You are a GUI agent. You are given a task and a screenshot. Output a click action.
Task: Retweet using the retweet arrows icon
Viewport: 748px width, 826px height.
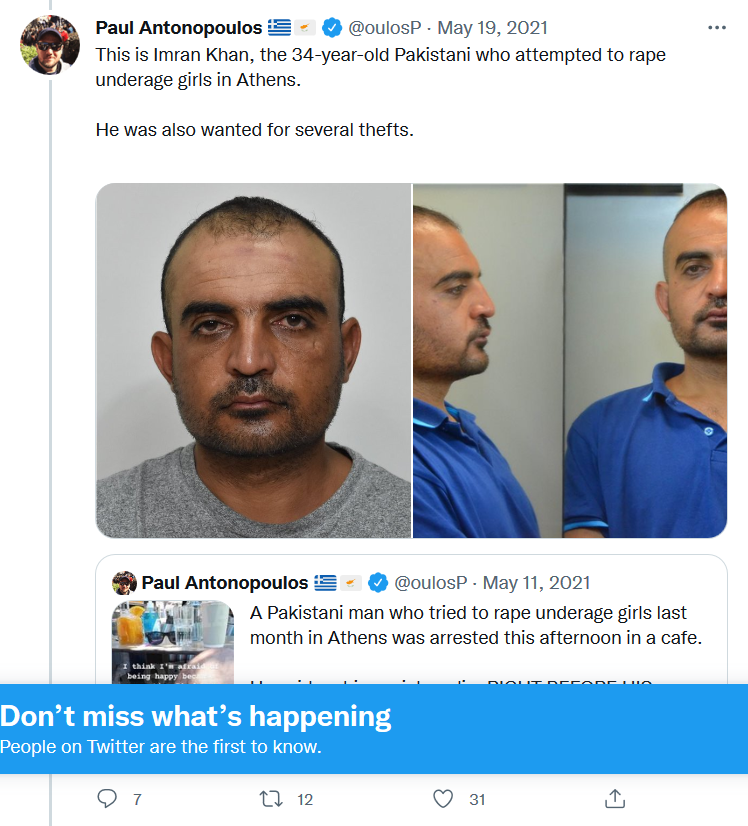point(271,799)
